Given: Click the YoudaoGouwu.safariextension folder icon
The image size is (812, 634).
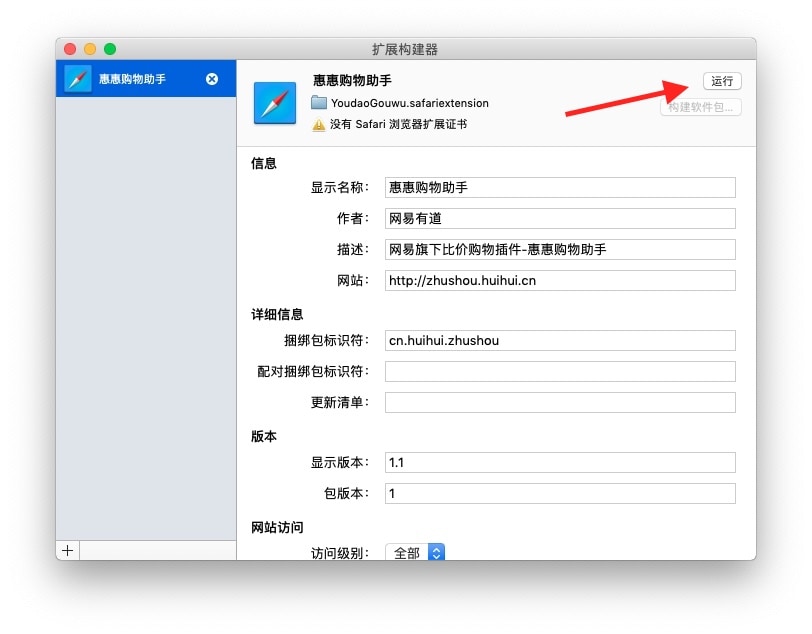Looking at the screenshot, I should pyautogui.click(x=319, y=103).
